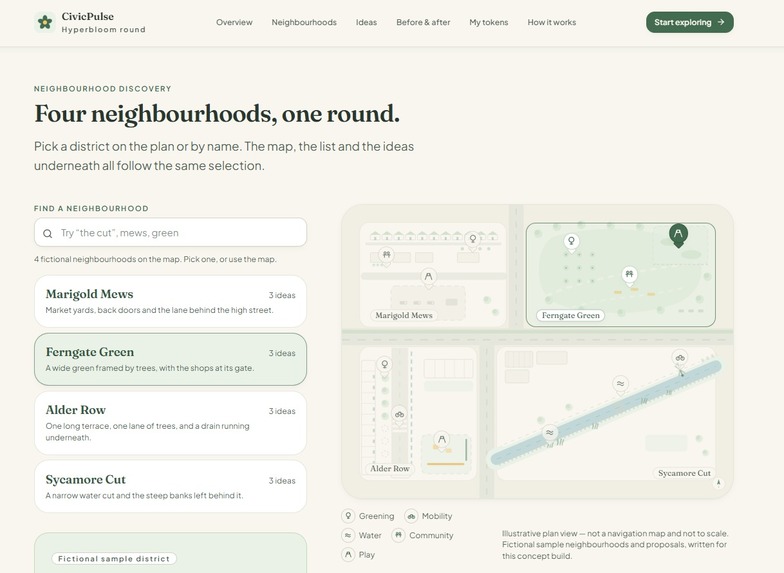Click the '3 ideas' count on Ferngate Green card
The height and width of the screenshot is (573, 784).
[x=282, y=353]
